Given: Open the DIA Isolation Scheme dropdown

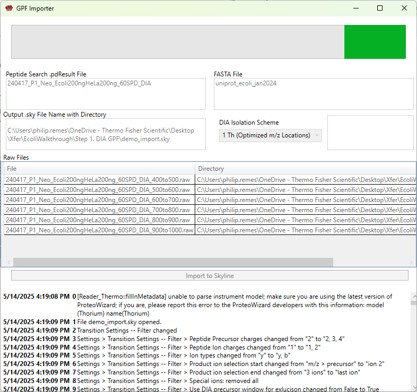Looking at the screenshot, I should (x=270, y=135).
